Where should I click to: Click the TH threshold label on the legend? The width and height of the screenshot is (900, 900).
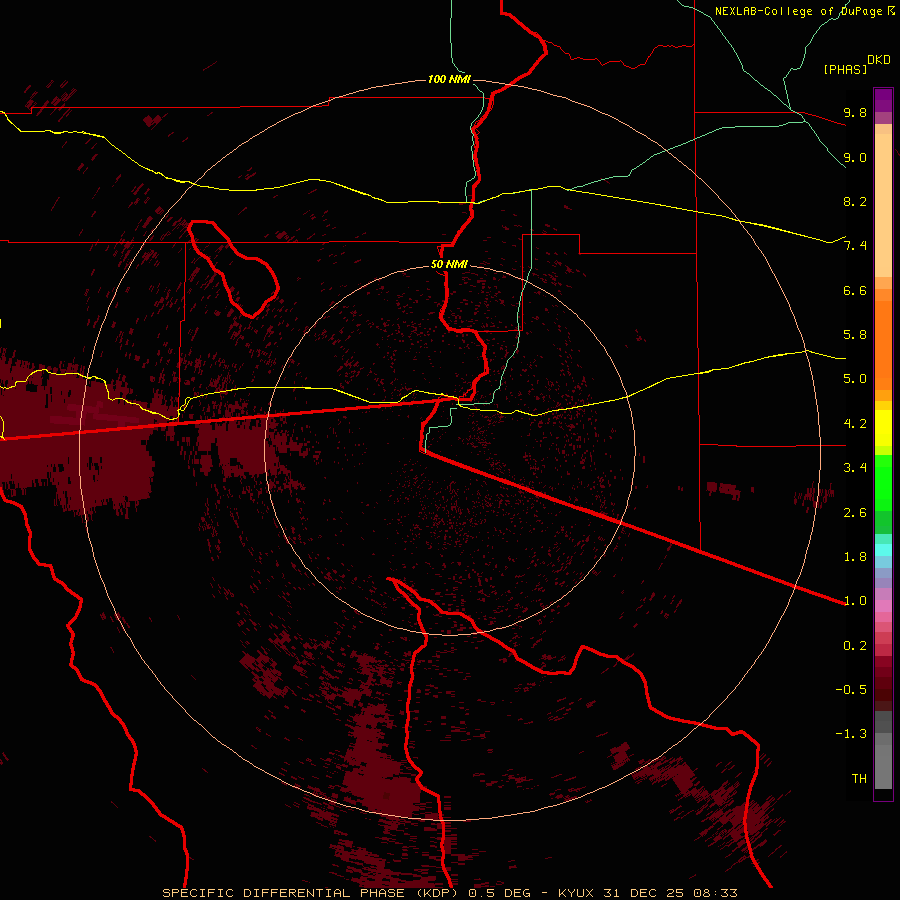pos(859,779)
